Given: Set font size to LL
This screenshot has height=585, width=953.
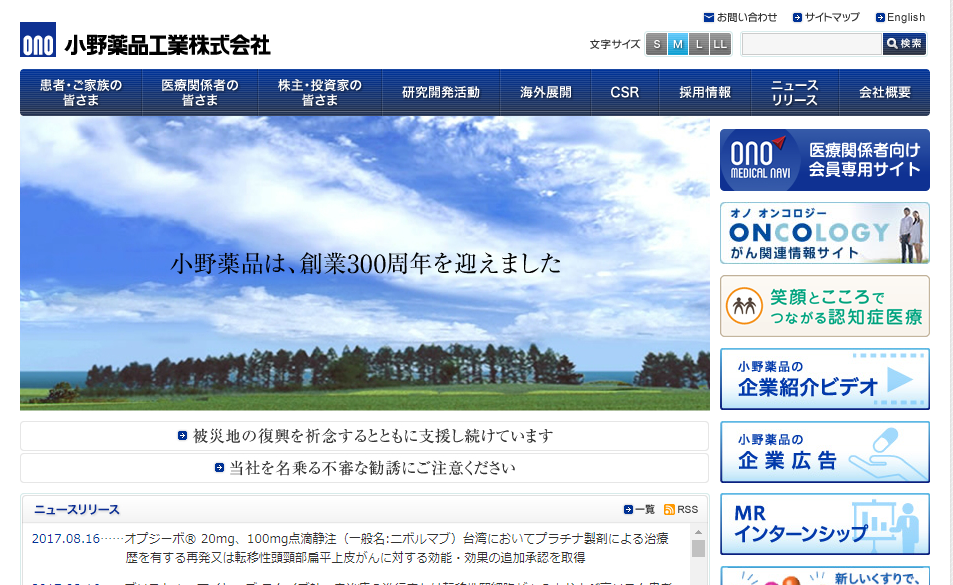Looking at the screenshot, I should click(x=720, y=44).
